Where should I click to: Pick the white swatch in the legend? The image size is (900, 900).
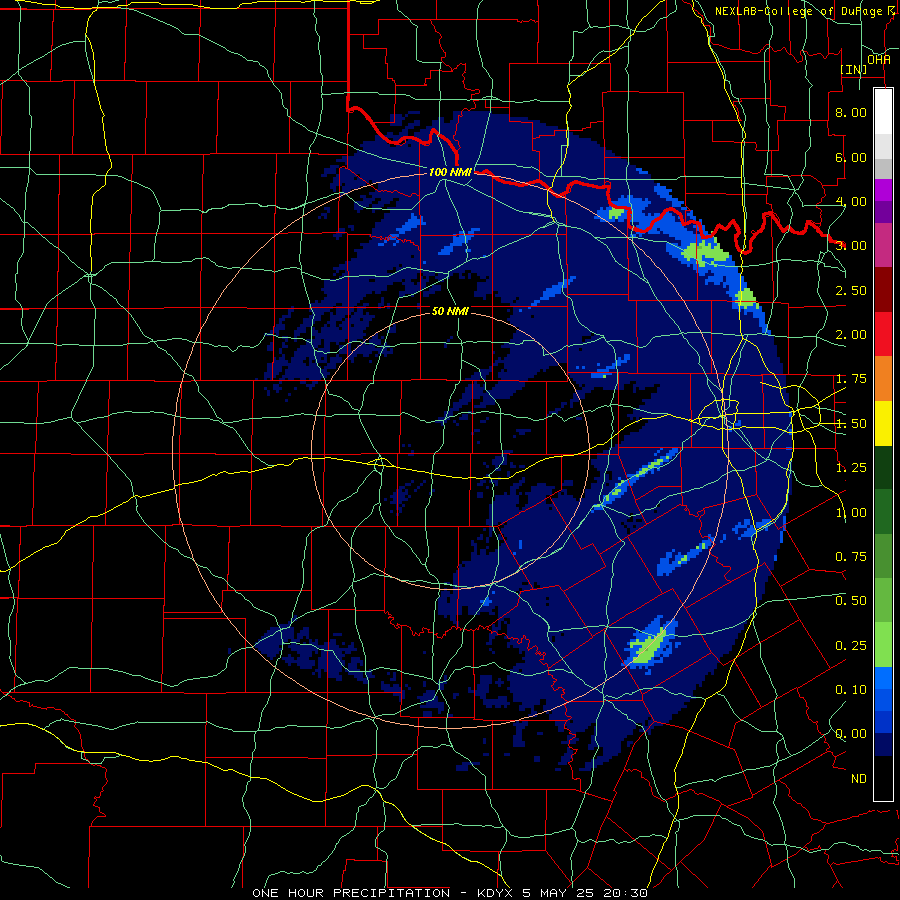(883, 112)
